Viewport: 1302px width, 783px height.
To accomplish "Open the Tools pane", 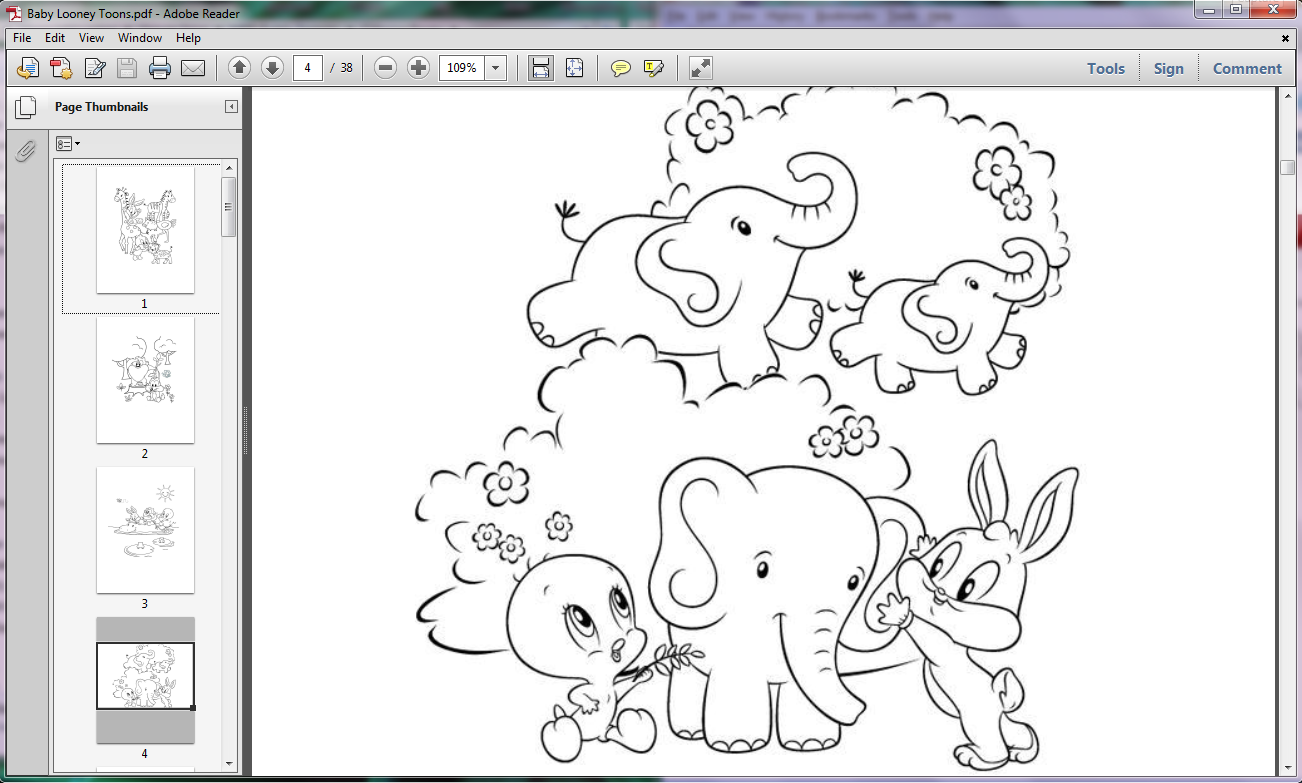I will click(1106, 68).
